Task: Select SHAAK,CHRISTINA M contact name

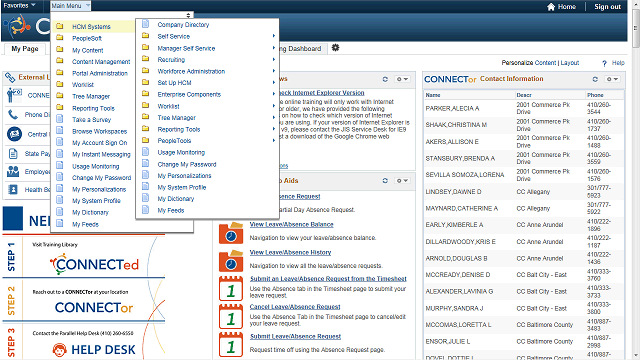Action: (456, 125)
